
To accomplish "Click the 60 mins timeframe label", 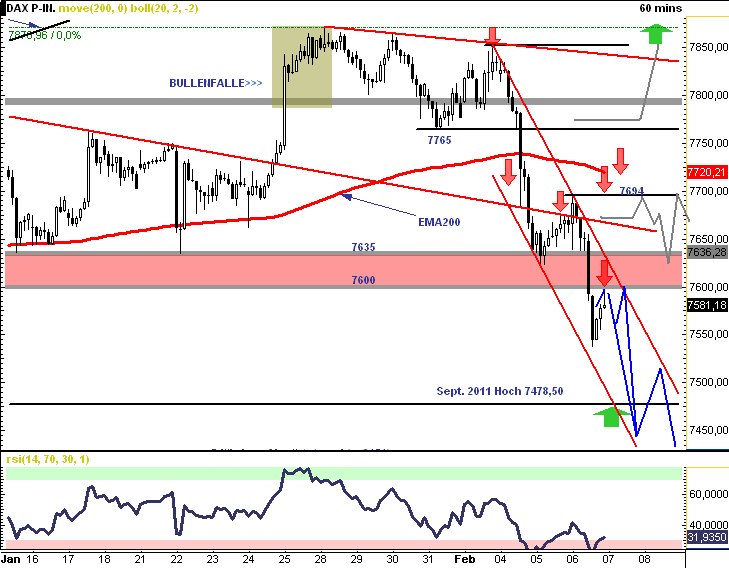I will click(660, 8).
